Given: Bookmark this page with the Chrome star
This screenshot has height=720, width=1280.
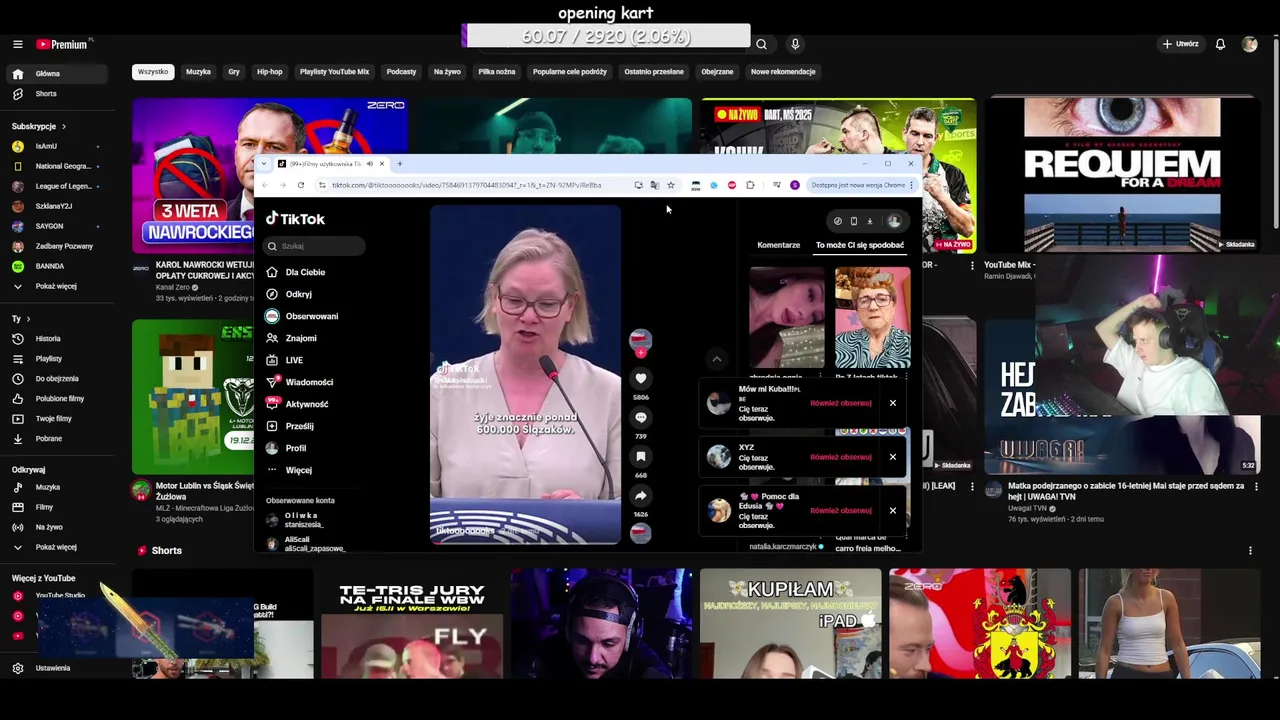Looking at the screenshot, I should click(671, 185).
